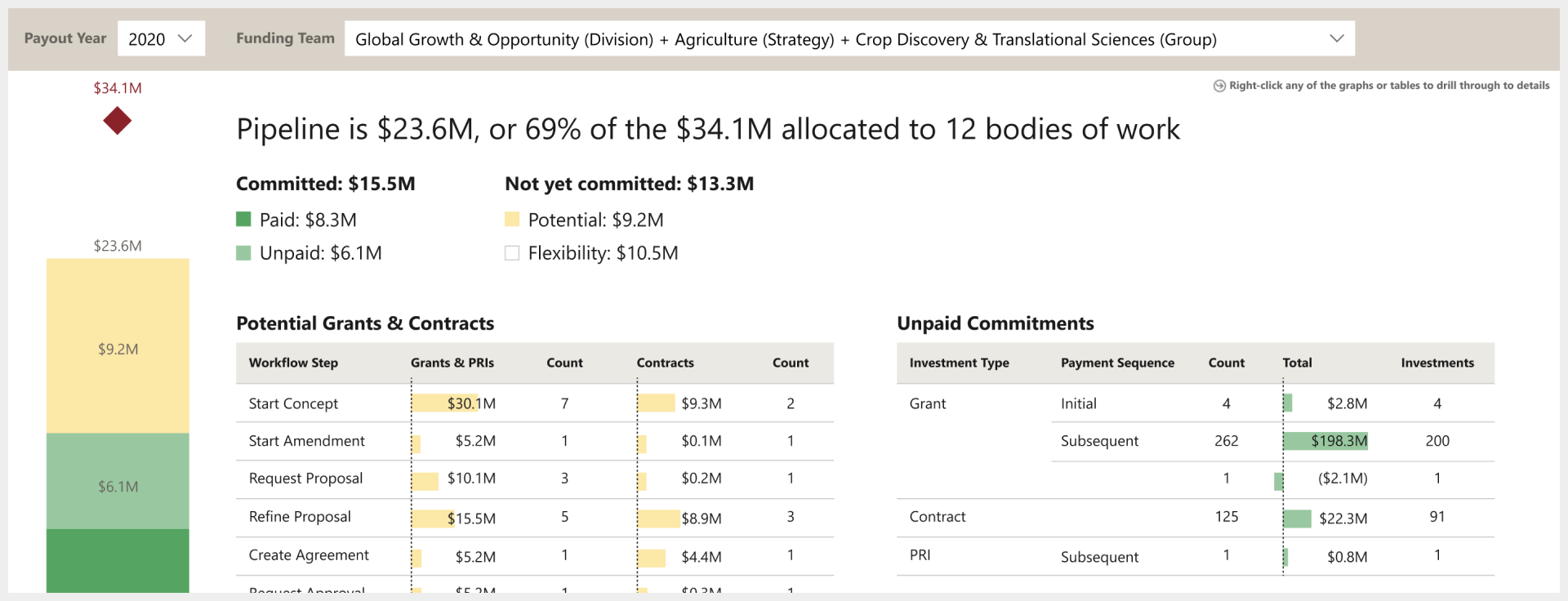Screen dimensions: 1568x601
Task: Select the Refine Proposal row label
Action: (x=300, y=517)
